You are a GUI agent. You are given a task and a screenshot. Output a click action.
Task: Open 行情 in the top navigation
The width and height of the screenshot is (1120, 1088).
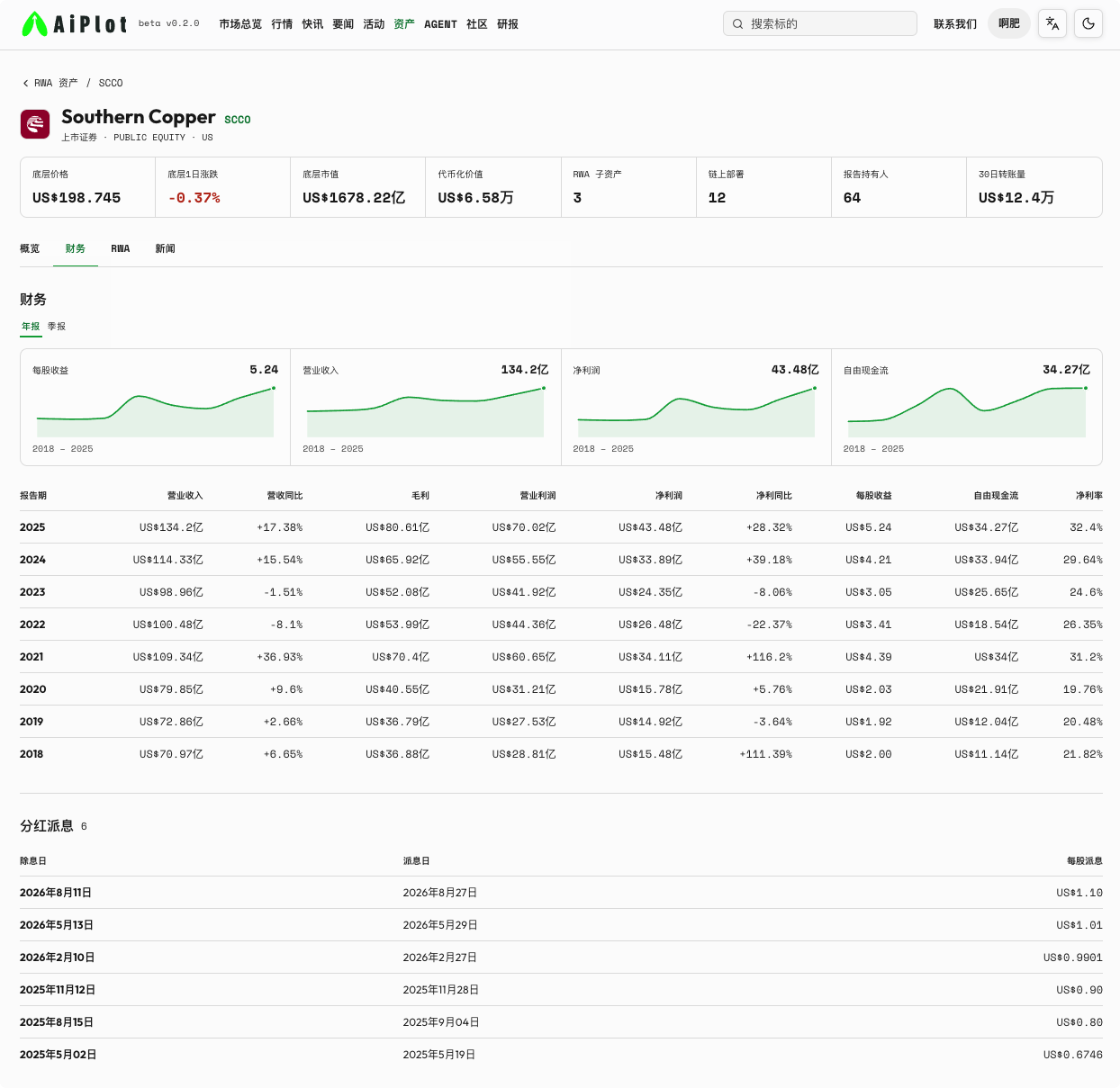click(x=282, y=24)
